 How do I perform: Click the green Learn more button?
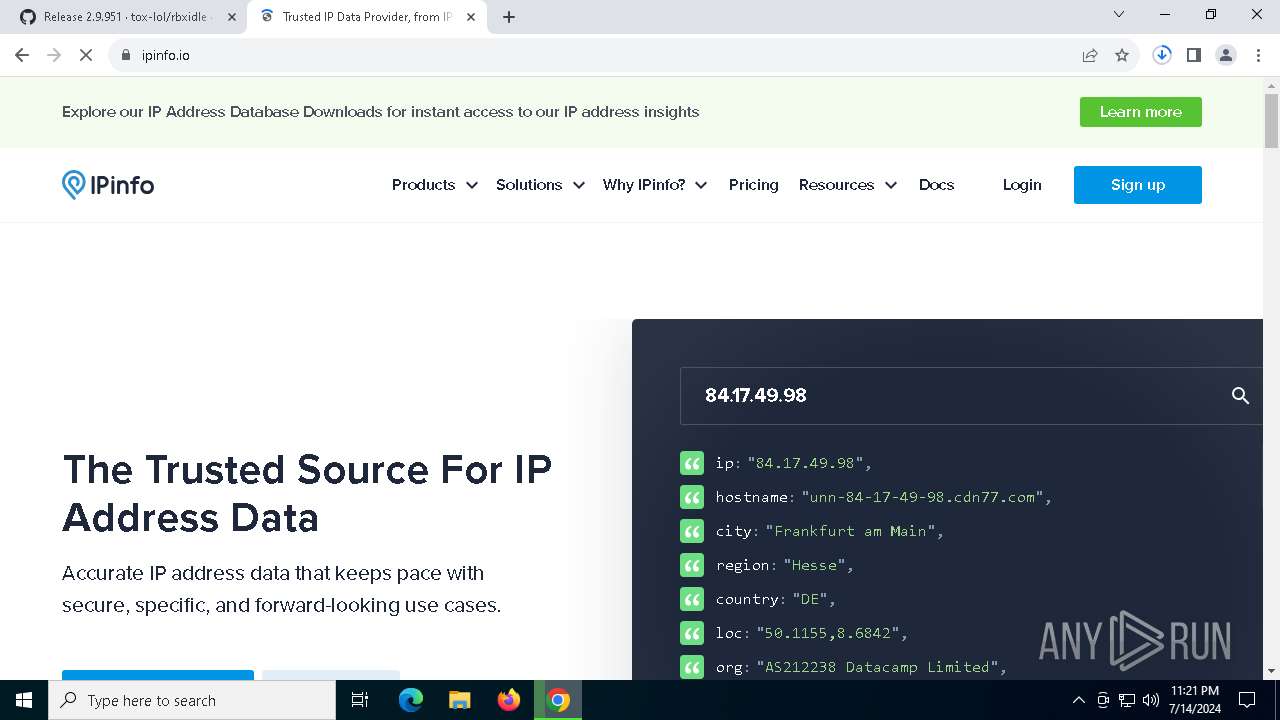1141,112
